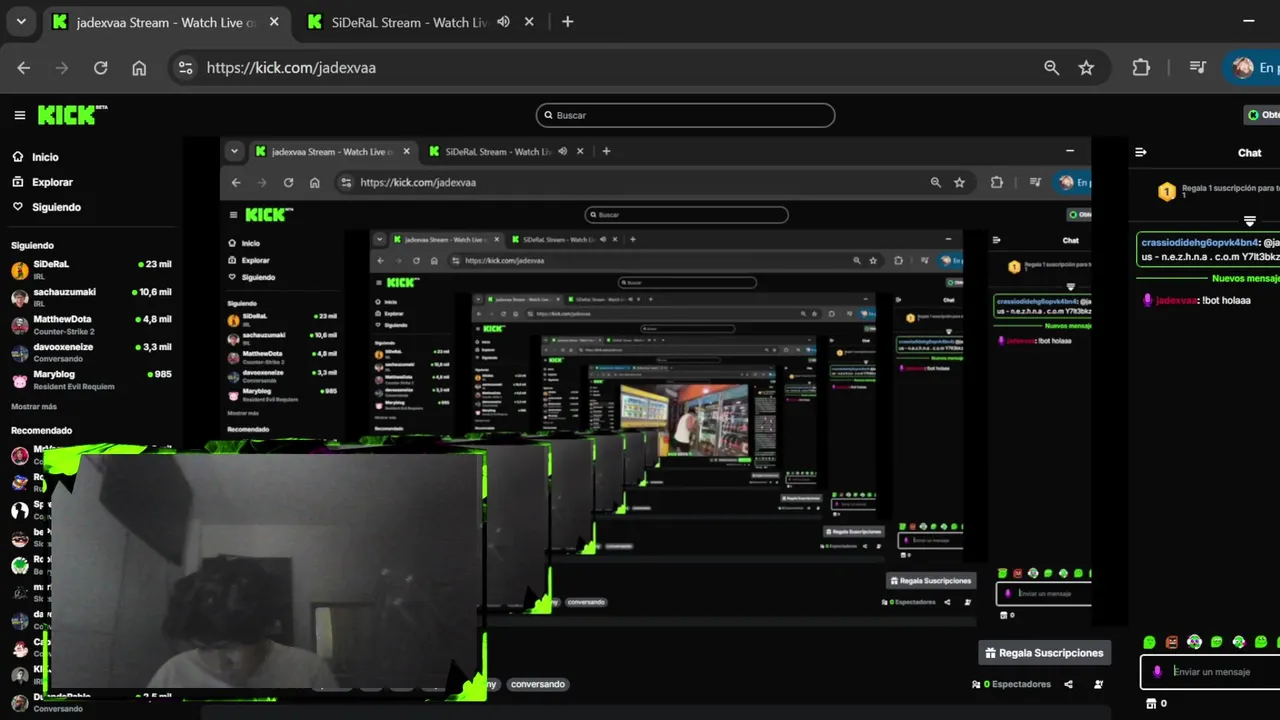Click Counter-Strike 2 category under MatthewDota
The height and width of the screenshot is (720, 1280).
[x=64, y=331]
